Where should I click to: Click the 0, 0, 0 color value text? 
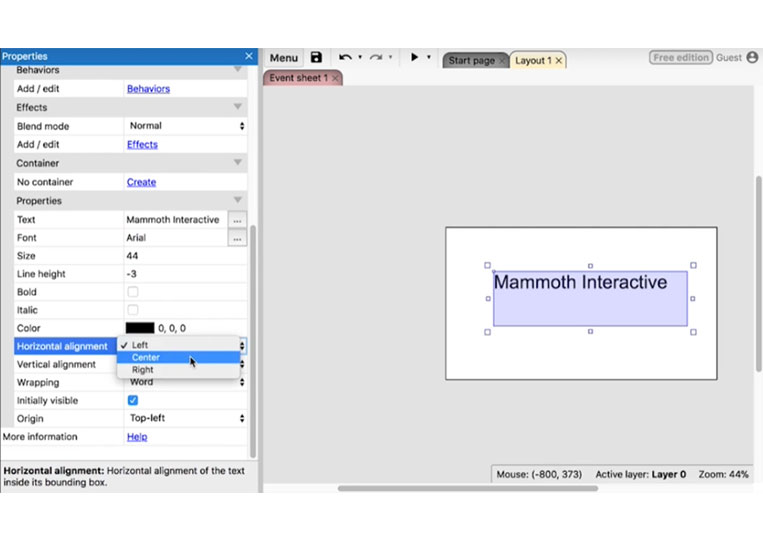click(x=172, y=328)
